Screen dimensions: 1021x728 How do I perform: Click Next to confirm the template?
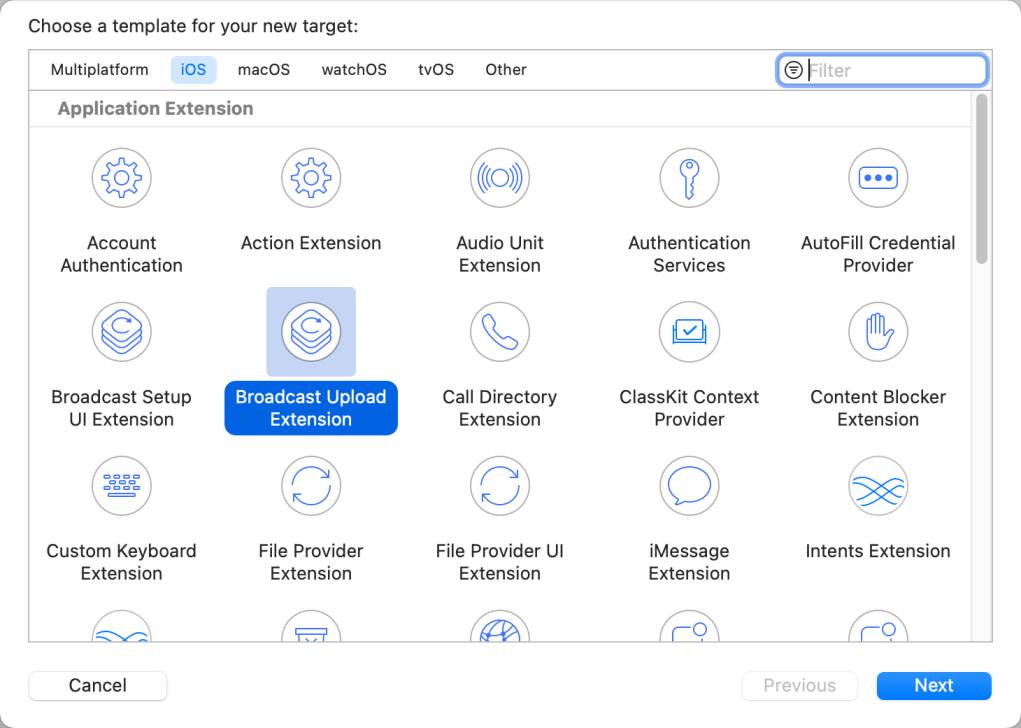pyautogui.click(x=933, y=685)
